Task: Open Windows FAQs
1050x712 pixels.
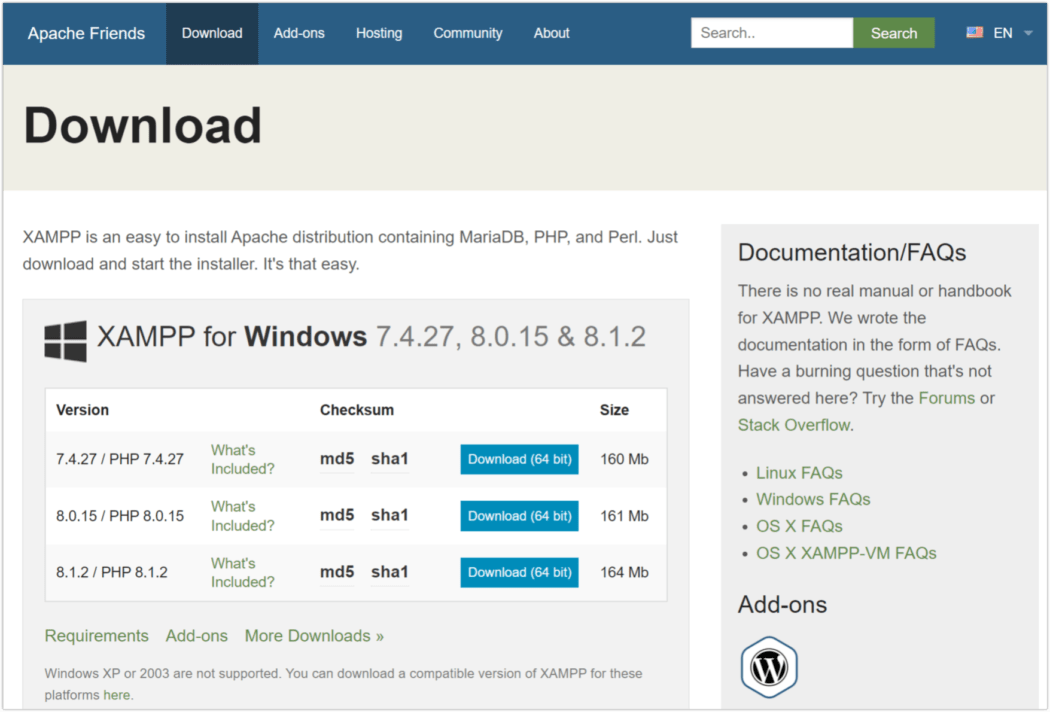Action: (x=813, y=500)
